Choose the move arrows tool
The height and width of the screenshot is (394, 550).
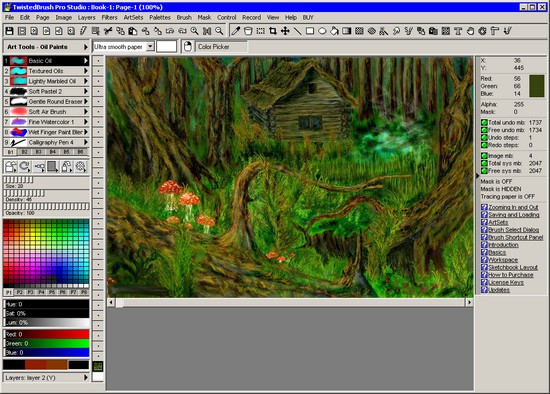[285, 31]
